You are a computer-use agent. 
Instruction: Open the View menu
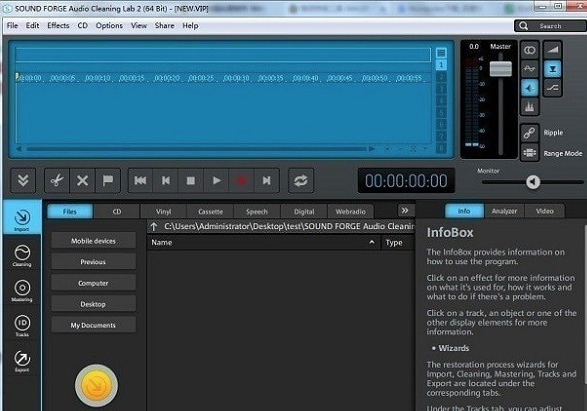pyautogui.click(x=139, y=25)
